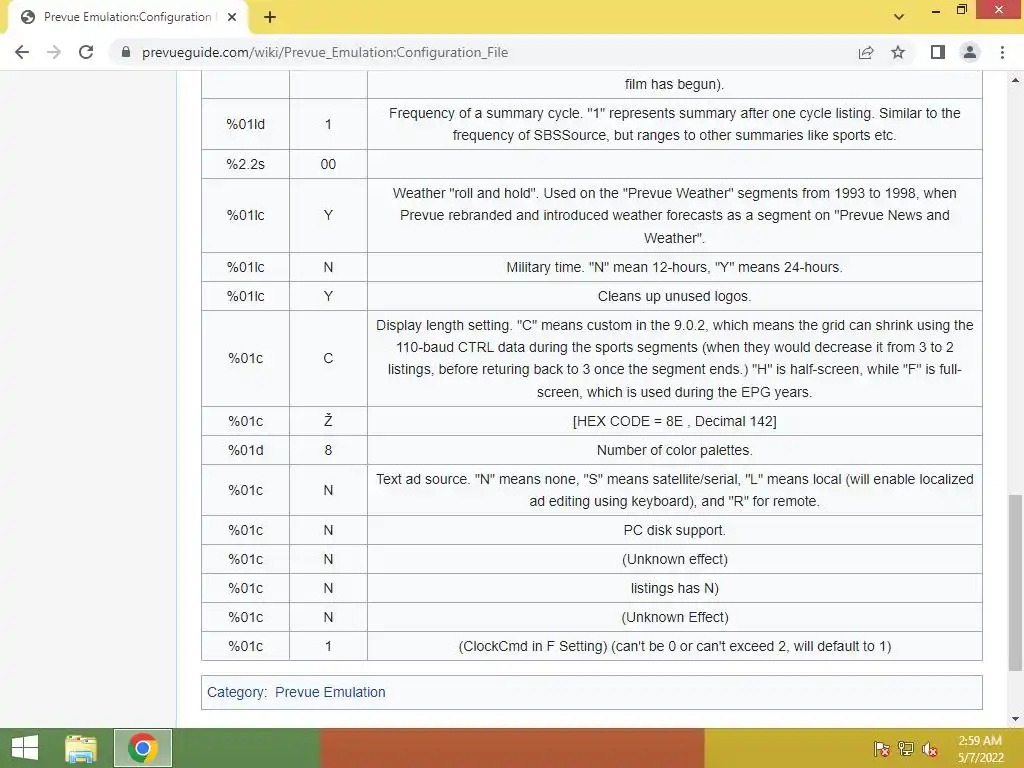Click the browser Forward arrow
This screenshot has width=1024, height=768.
tap(54, 52)
